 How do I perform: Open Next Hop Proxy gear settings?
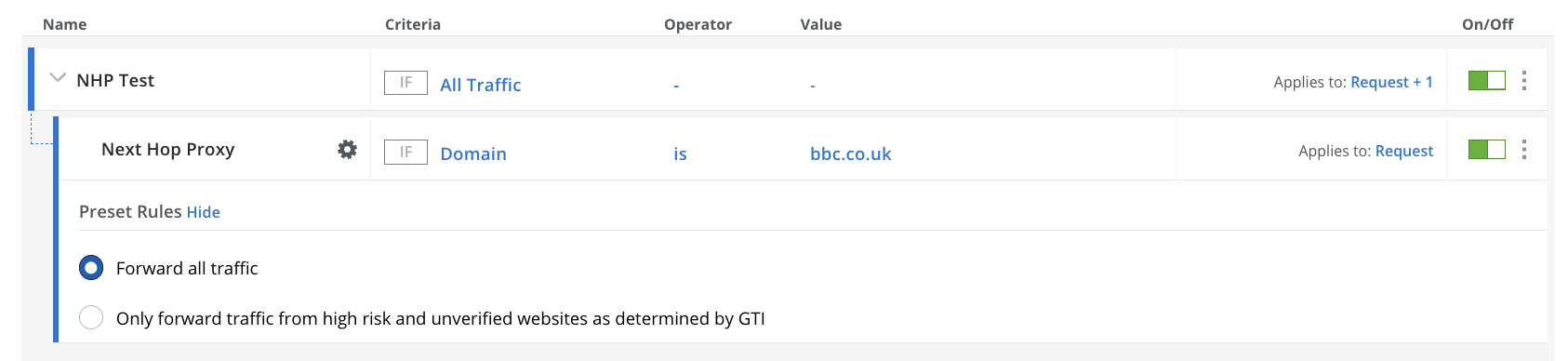click(347, 150)
